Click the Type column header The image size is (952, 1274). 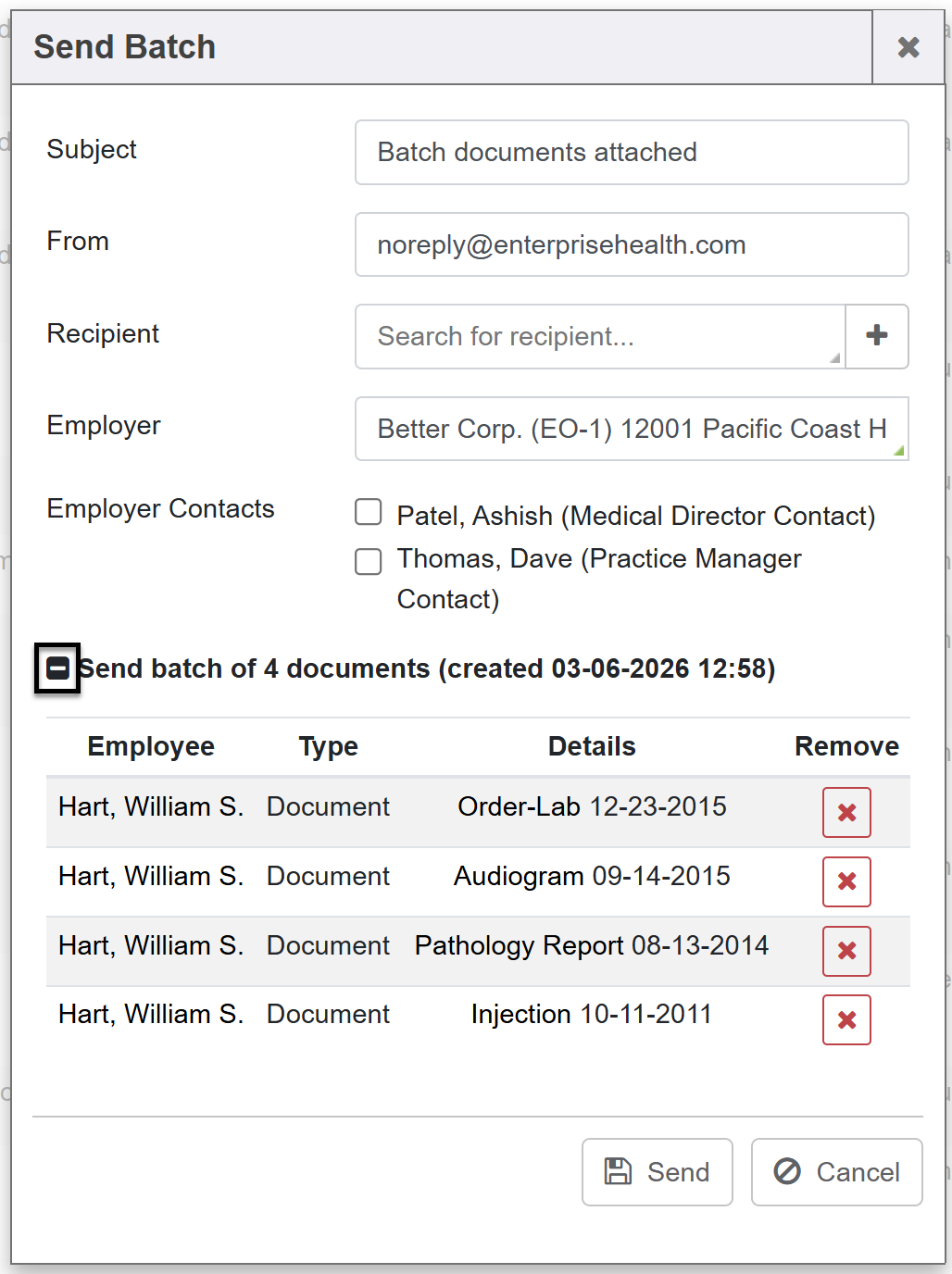[328, 746]
